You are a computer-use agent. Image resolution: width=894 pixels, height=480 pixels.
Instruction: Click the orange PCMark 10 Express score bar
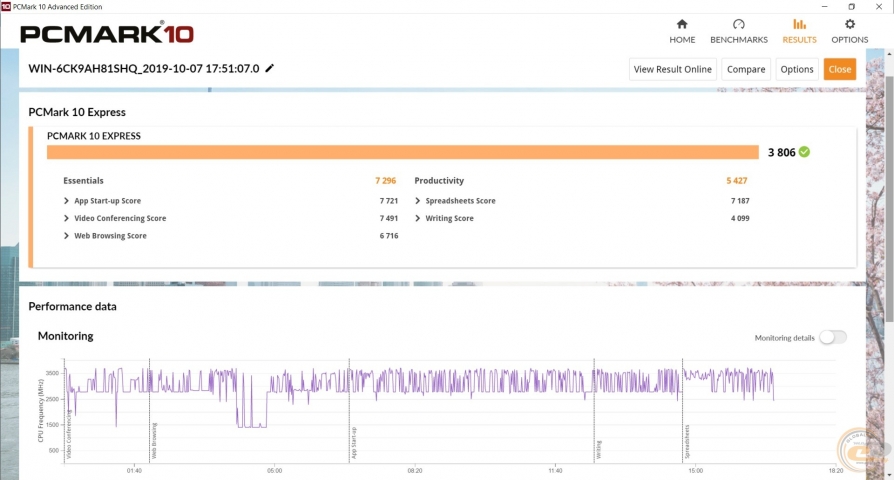pos(403,152)
